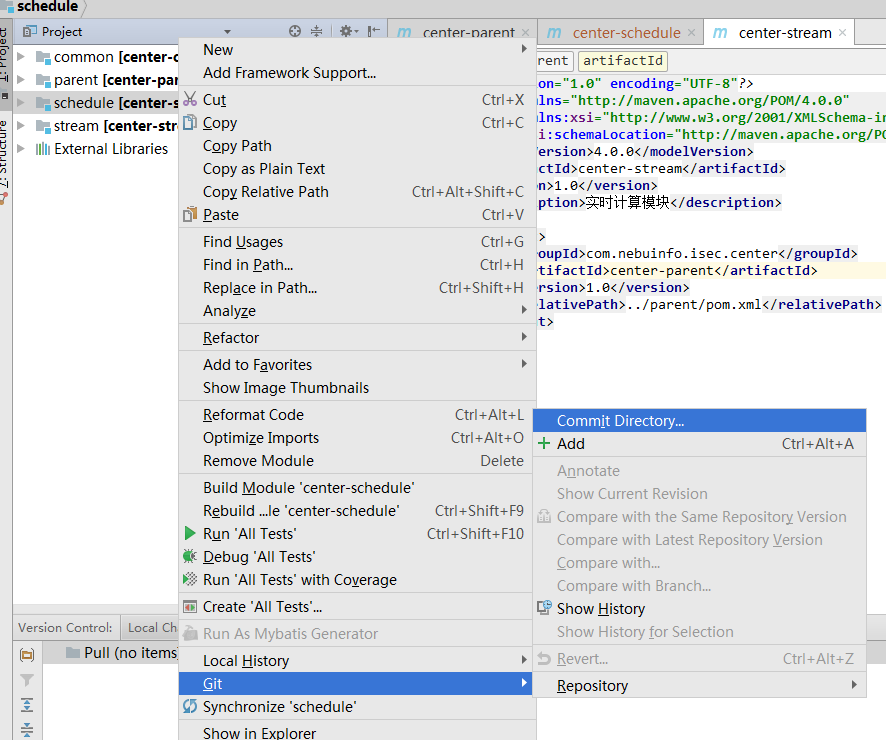
Task: Click the Paste clipboard icon
Action: click(x=190, y=215)
